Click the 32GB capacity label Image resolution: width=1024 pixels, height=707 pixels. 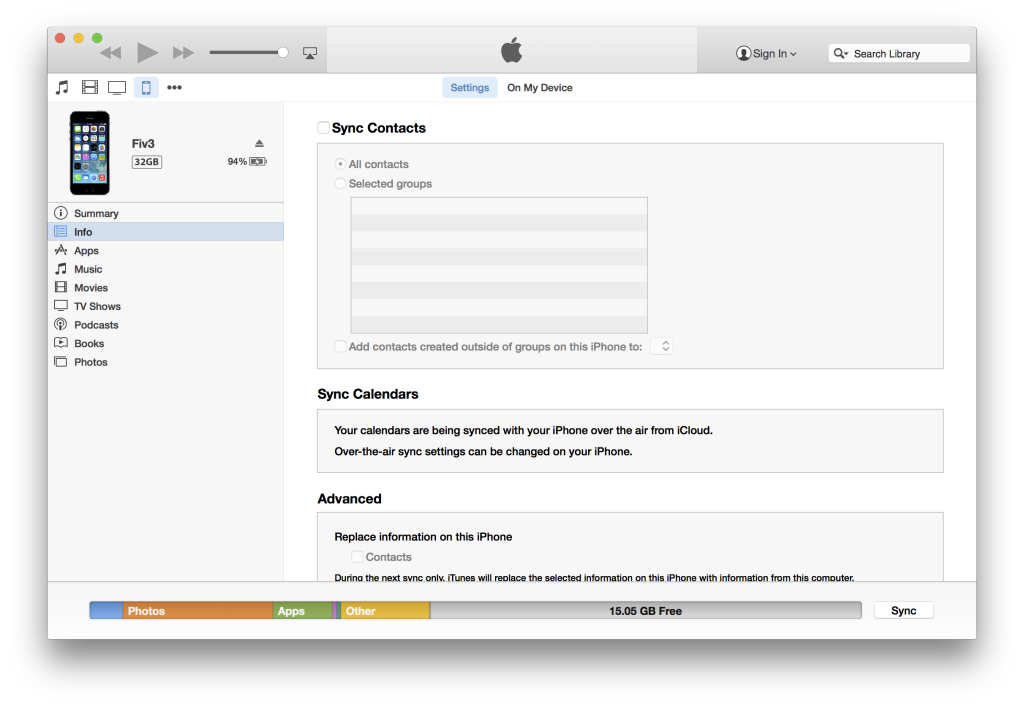pyautogui.click(x=147, y=162)
